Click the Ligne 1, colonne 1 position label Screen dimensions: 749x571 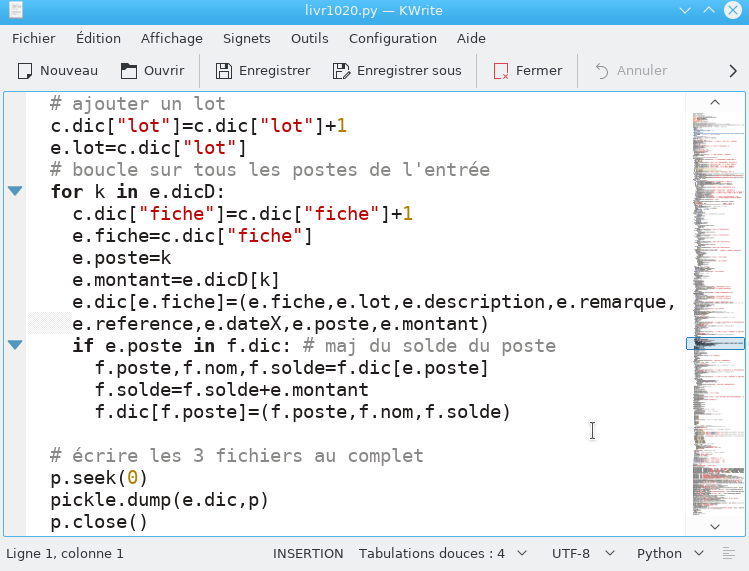(x=65, y=553)
